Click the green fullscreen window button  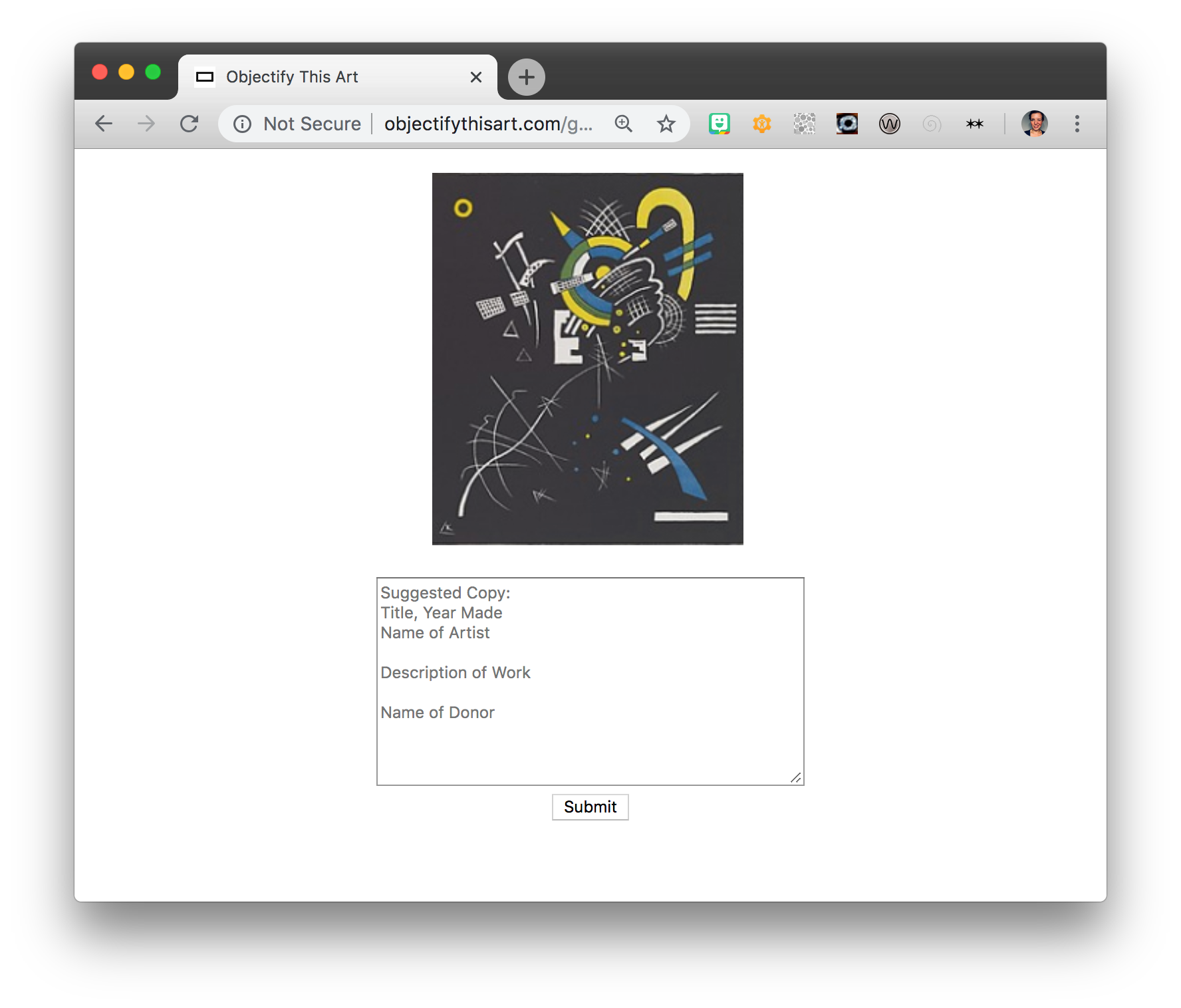click(x=153, y=72)
